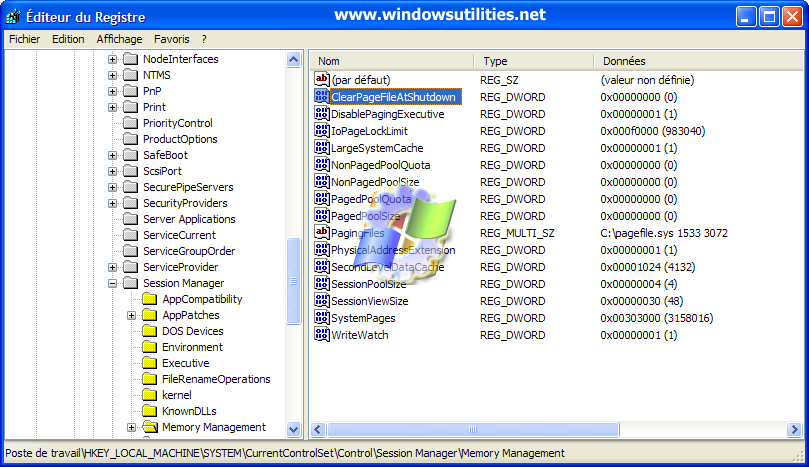Click the (par défaut) string icon
The image size is (809, 467).
[x=321, y=79]
